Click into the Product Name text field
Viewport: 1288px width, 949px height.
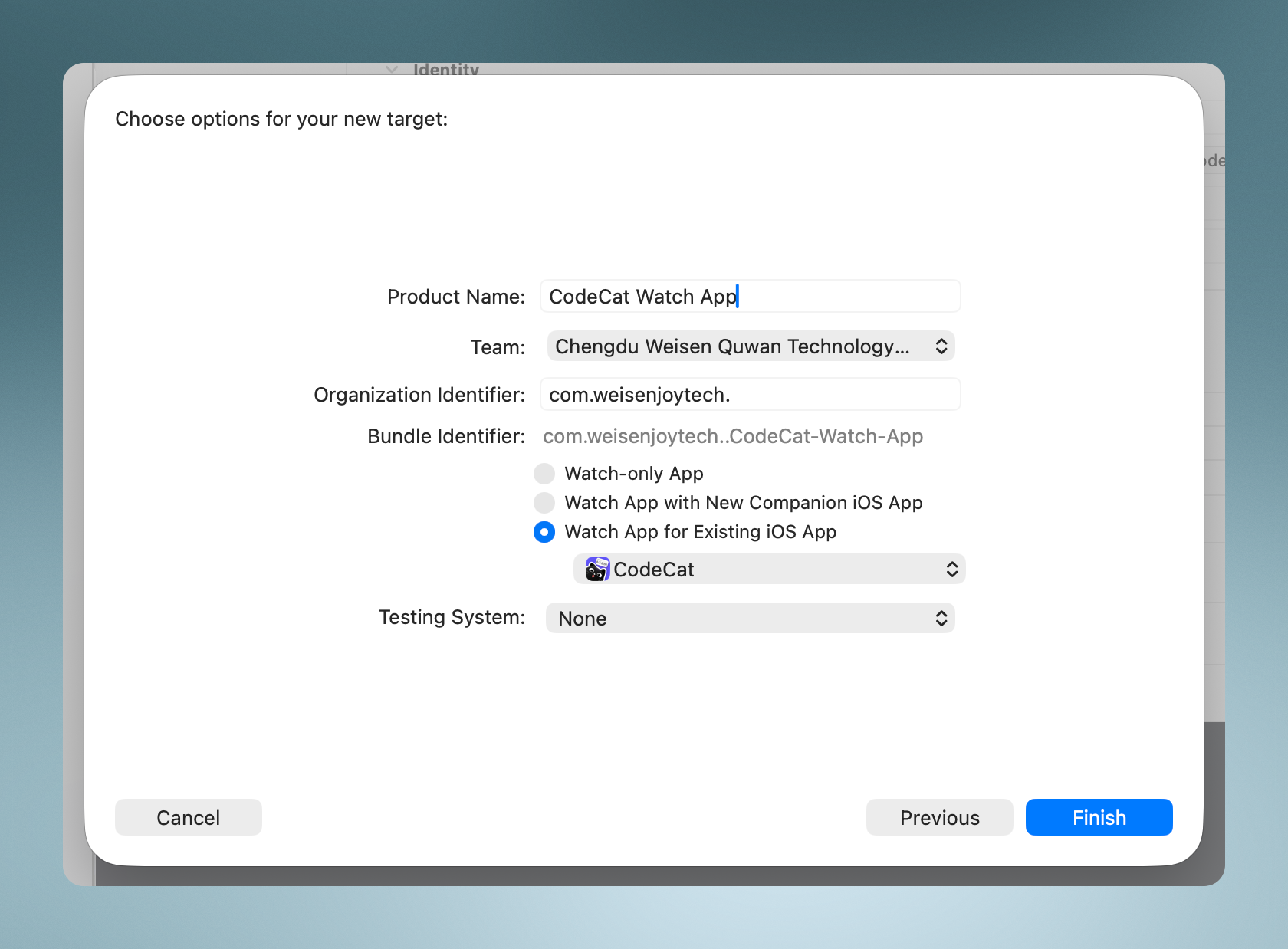pos(843,297)
